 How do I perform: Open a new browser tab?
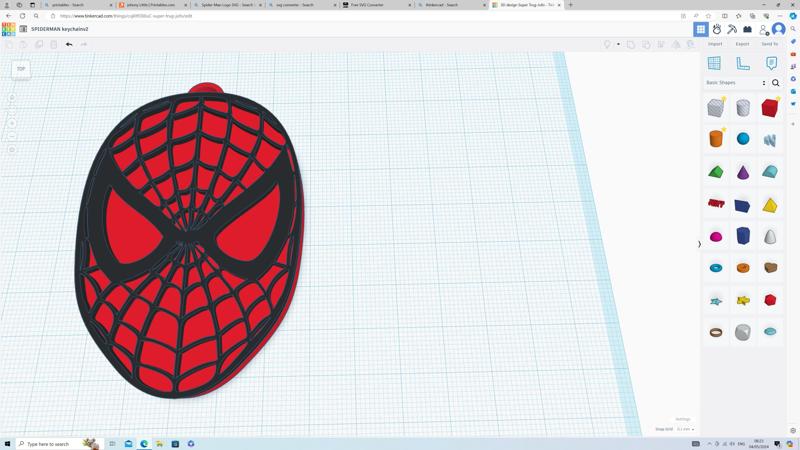pos(570,5)
